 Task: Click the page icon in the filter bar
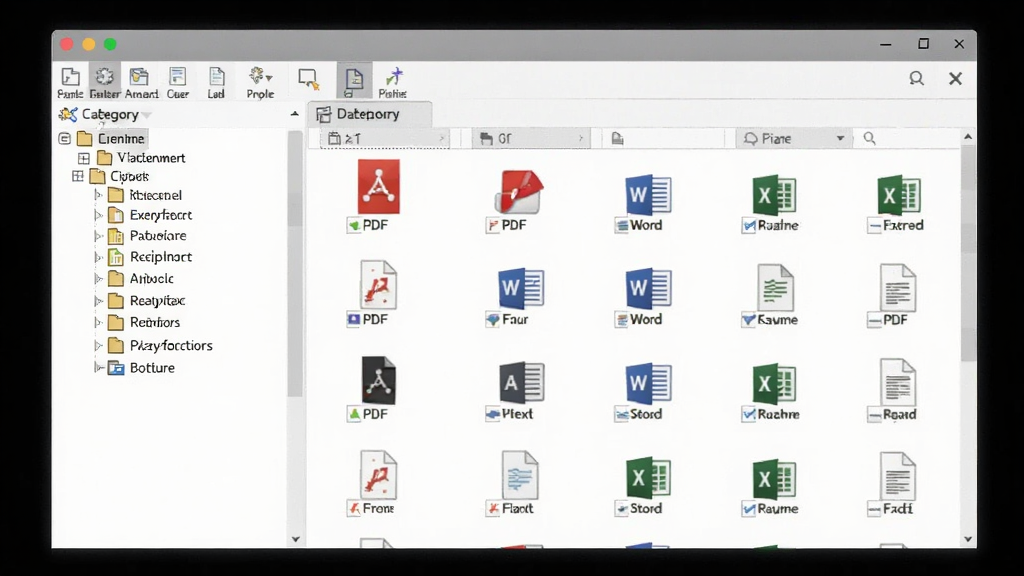(x=617, y=138)
